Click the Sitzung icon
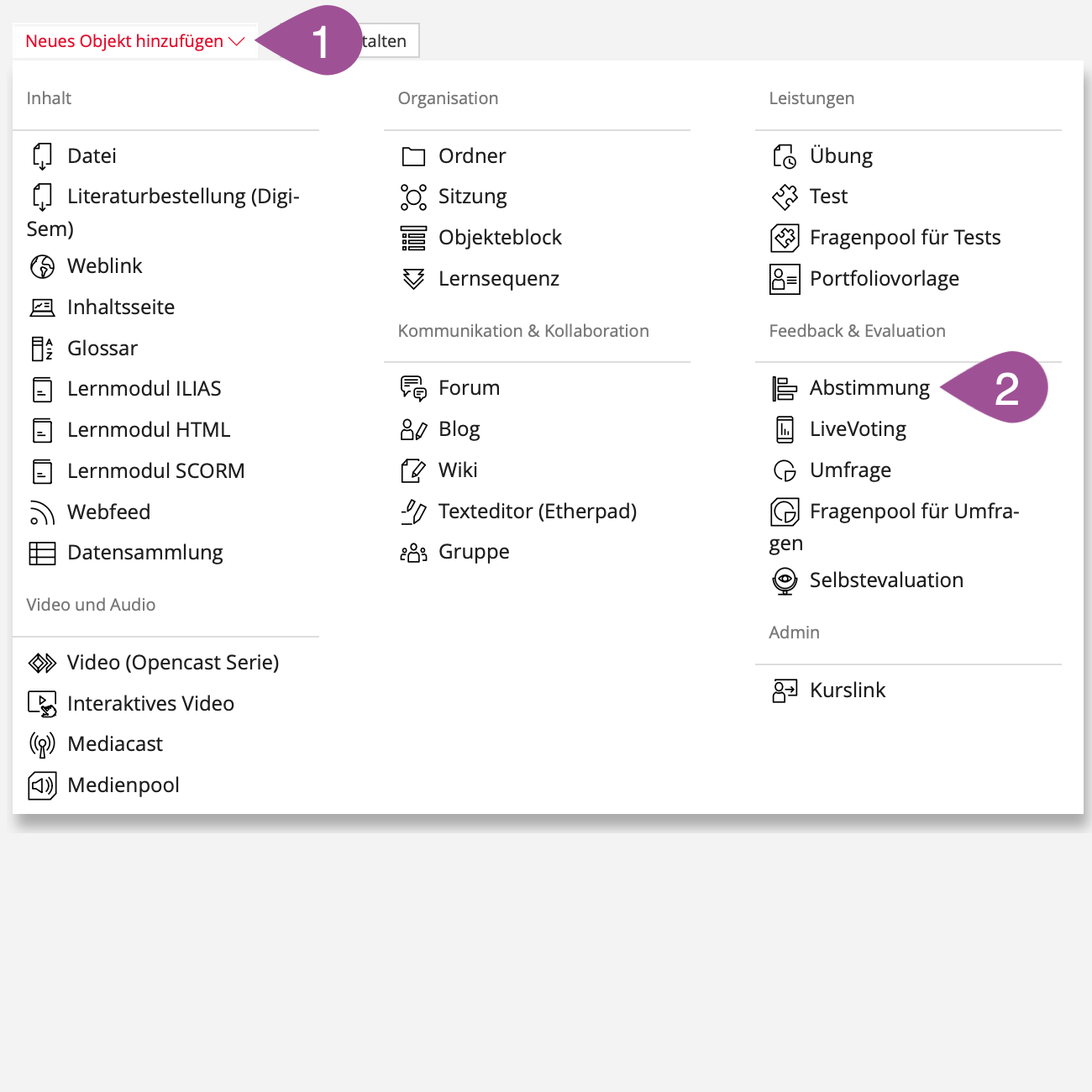The image size is (1092, 1092). (413, 197)
